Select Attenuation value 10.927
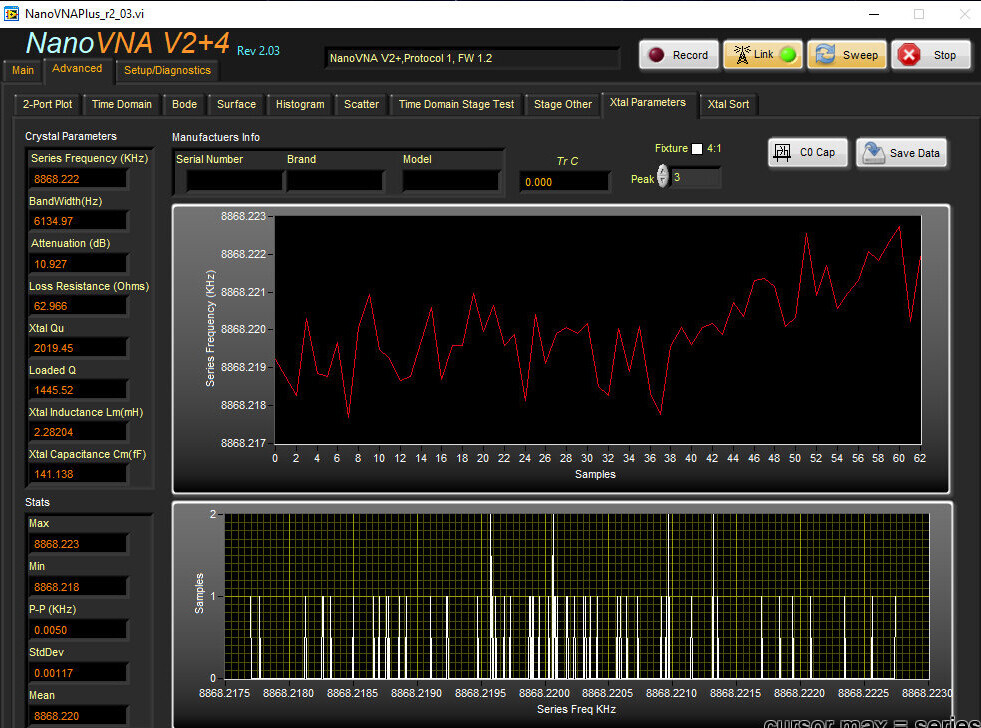This screenshot has height=728, width=981. pos(79,264)
